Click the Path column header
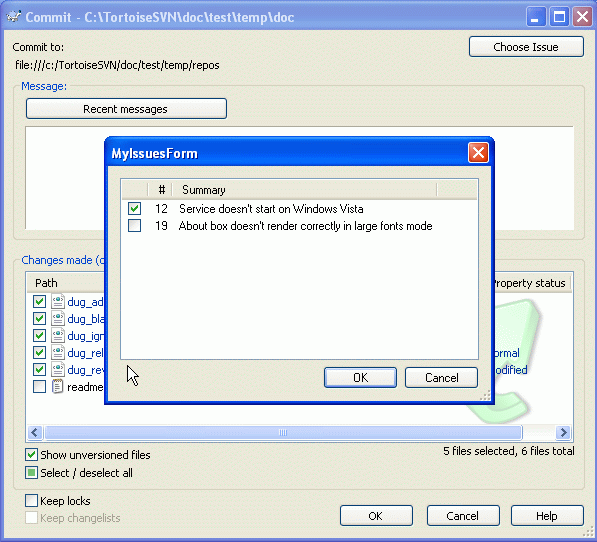This screenshot has width=597, height=542. (x=65, y=283)
